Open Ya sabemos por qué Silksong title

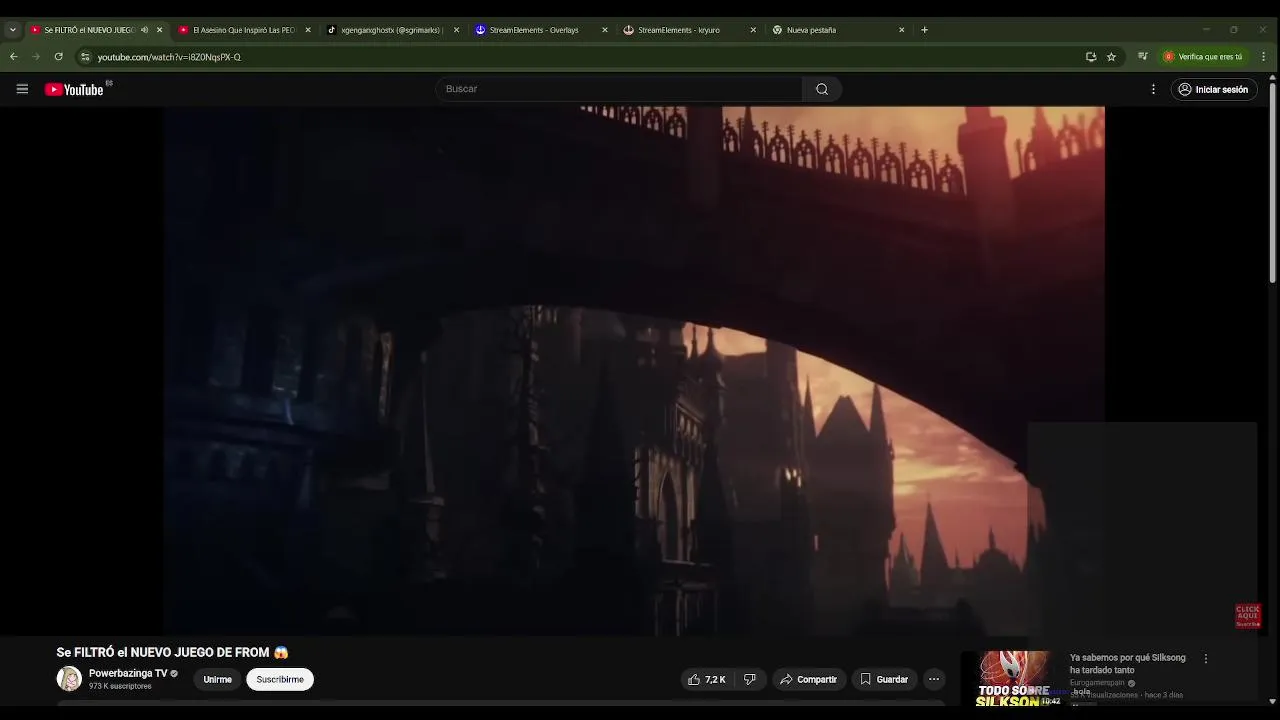click(1128, 664)
